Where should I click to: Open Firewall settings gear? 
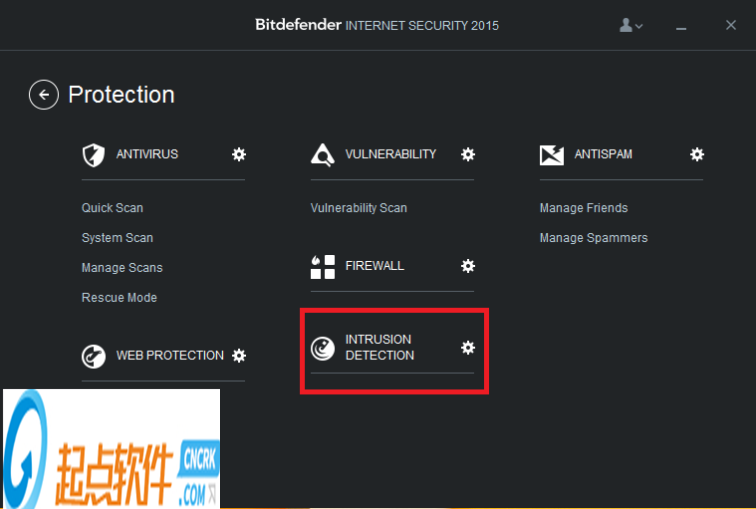click(468, 266)
